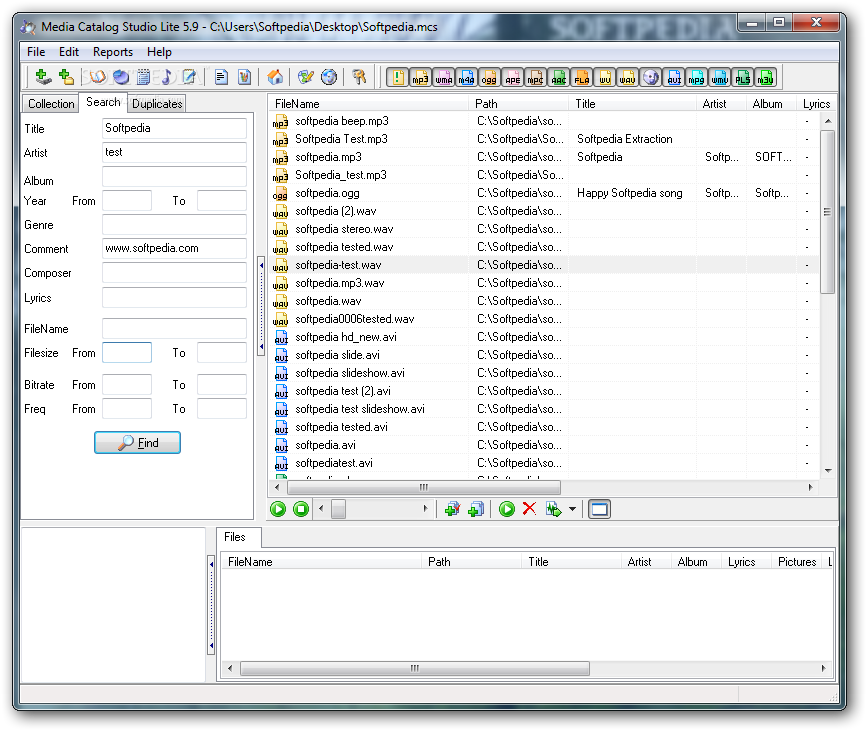Click the Find button
Image resolution: width=867 pixels, height=731 pixels.
click(x=137, y=442)
